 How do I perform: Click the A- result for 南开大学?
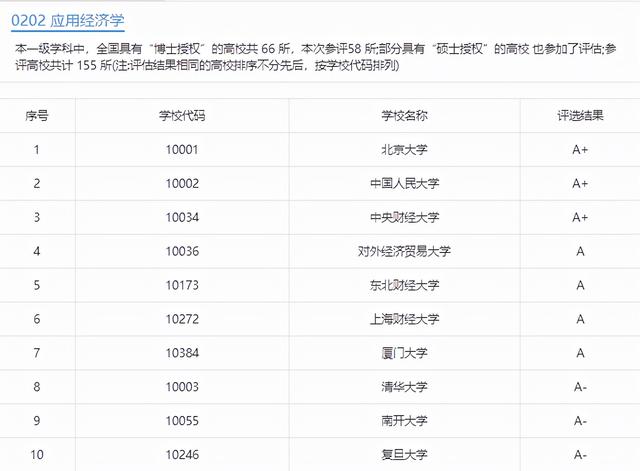click(580, 421)
